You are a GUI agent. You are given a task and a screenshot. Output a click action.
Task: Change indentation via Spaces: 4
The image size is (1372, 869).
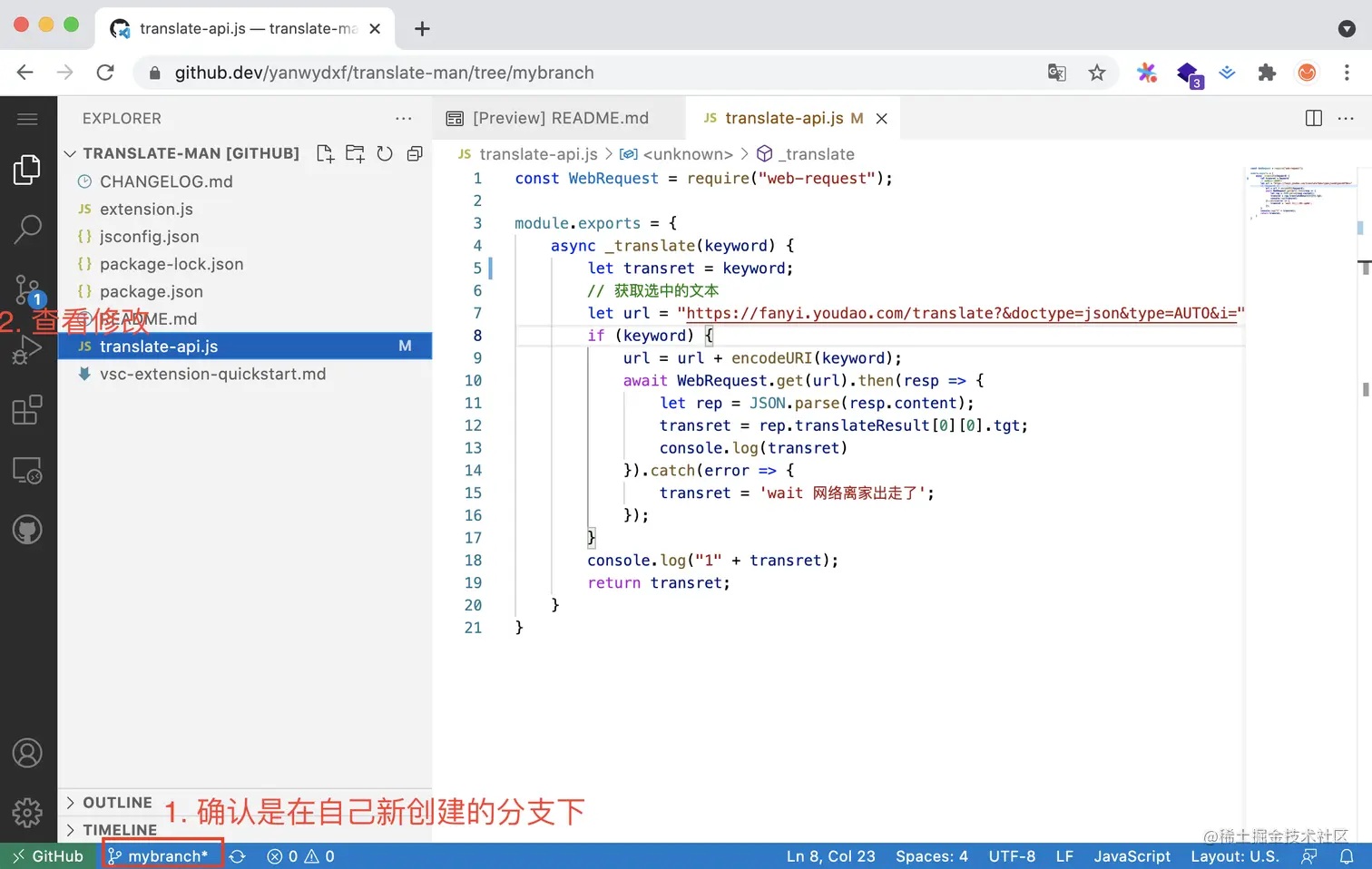[x=932, y=856]
